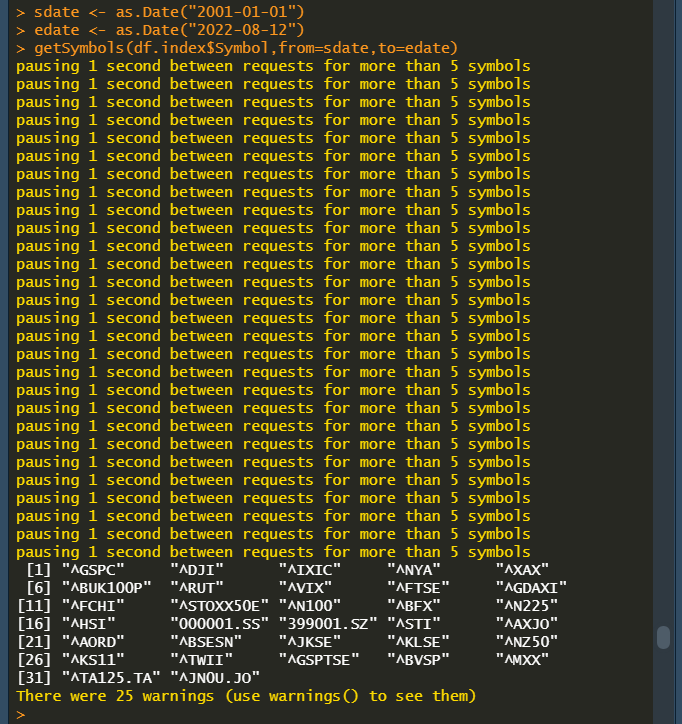Click the vertical scrollbar thumb
Viewport: 682px width, 724px height.
(663, 638)
